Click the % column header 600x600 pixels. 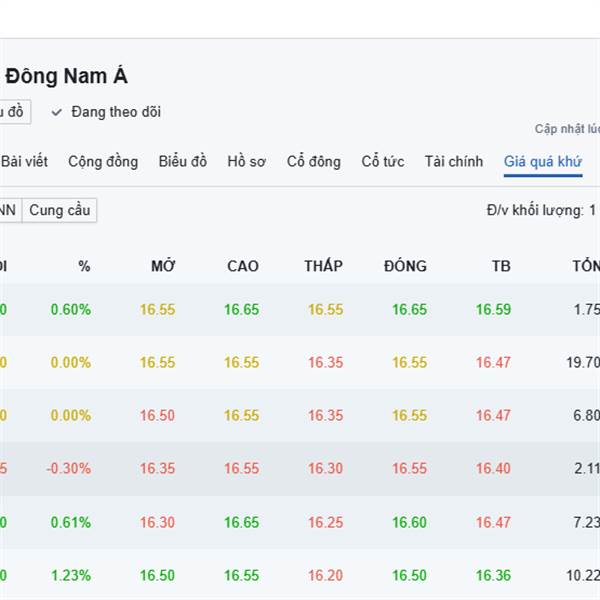click(x=84, y=266)
